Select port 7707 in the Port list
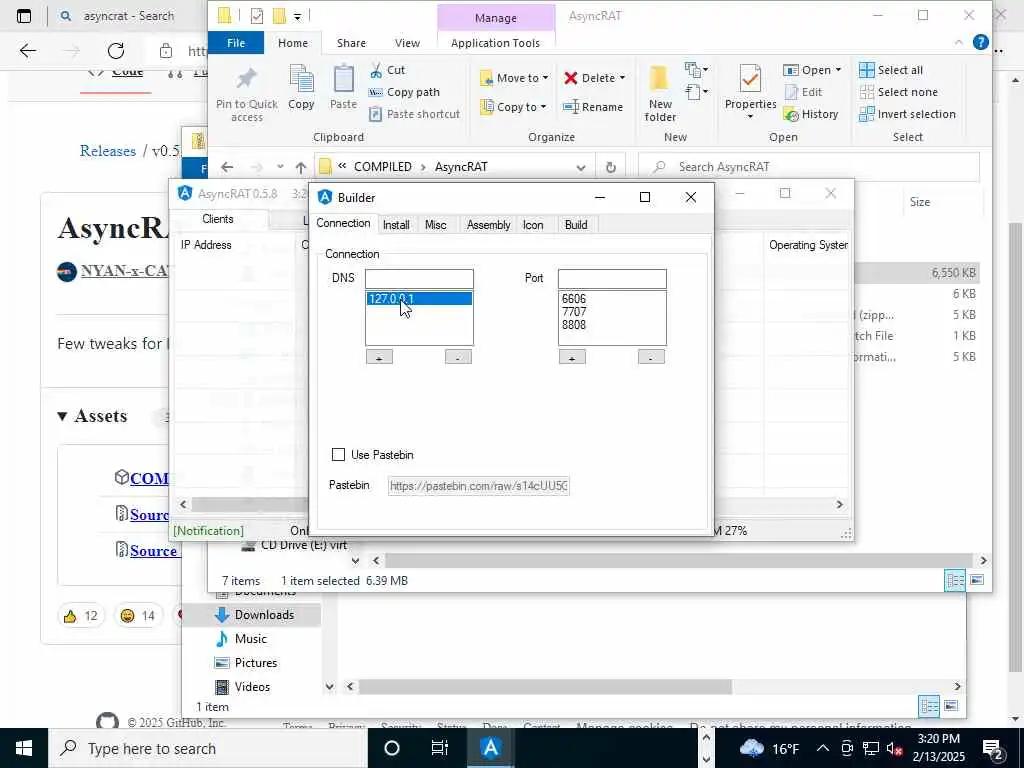 point(574,312)
